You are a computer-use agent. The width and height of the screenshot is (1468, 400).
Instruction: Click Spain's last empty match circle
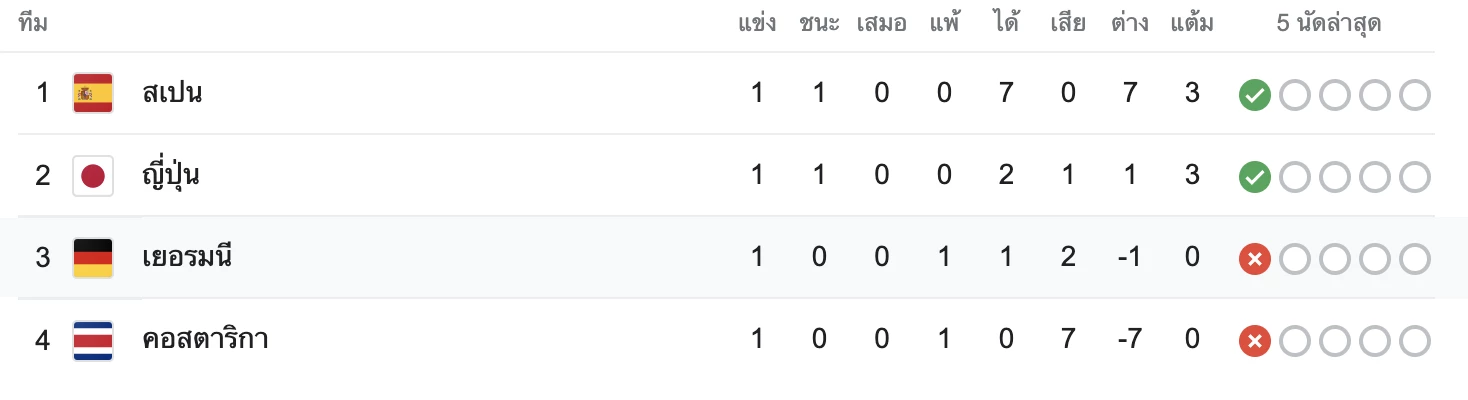point(1415,96)
